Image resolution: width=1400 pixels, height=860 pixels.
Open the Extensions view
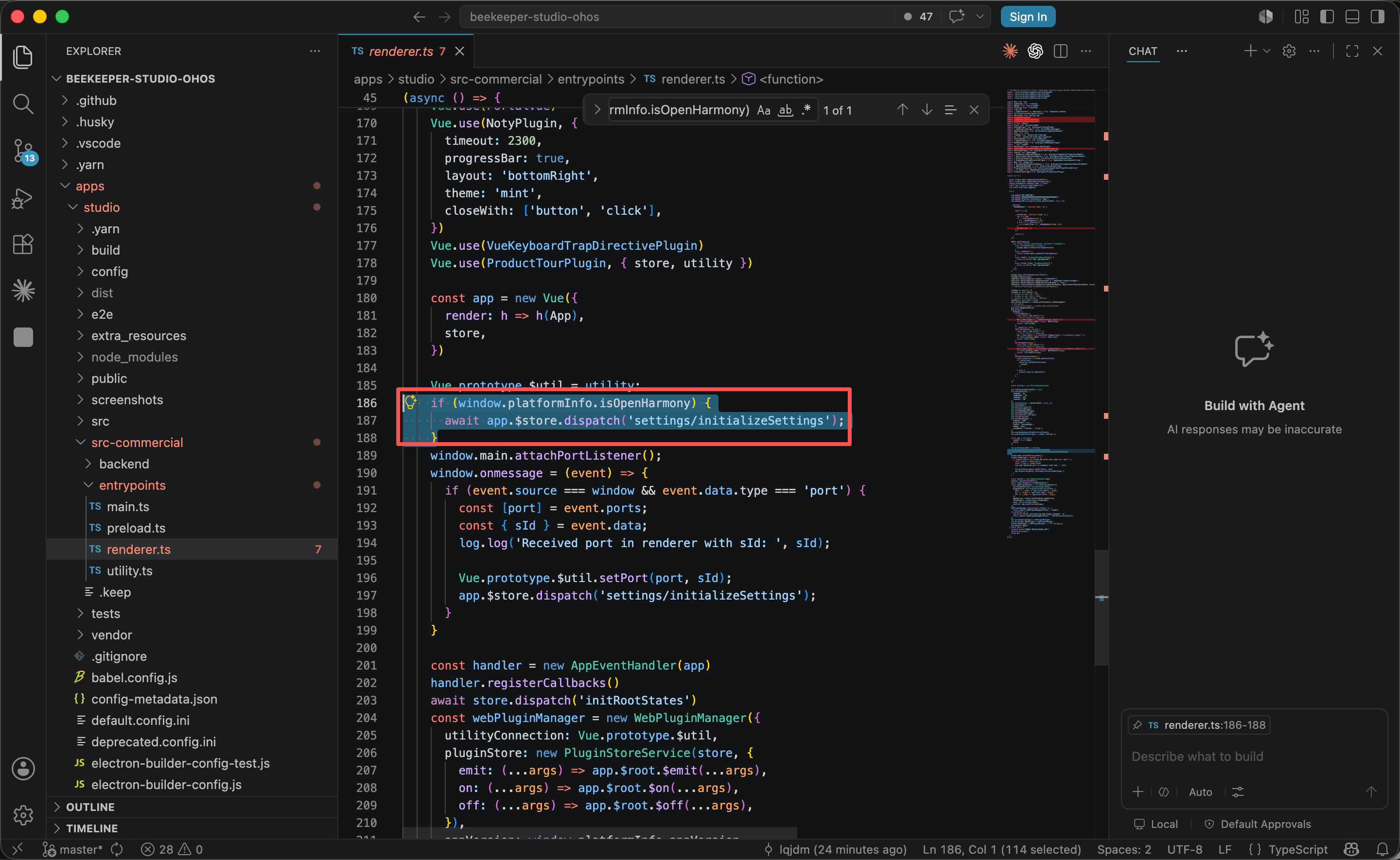click(23, 244)
